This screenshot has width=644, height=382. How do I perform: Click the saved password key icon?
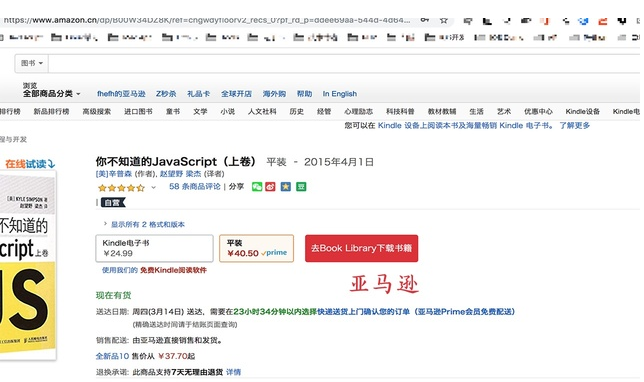click(x=425, y=20)
